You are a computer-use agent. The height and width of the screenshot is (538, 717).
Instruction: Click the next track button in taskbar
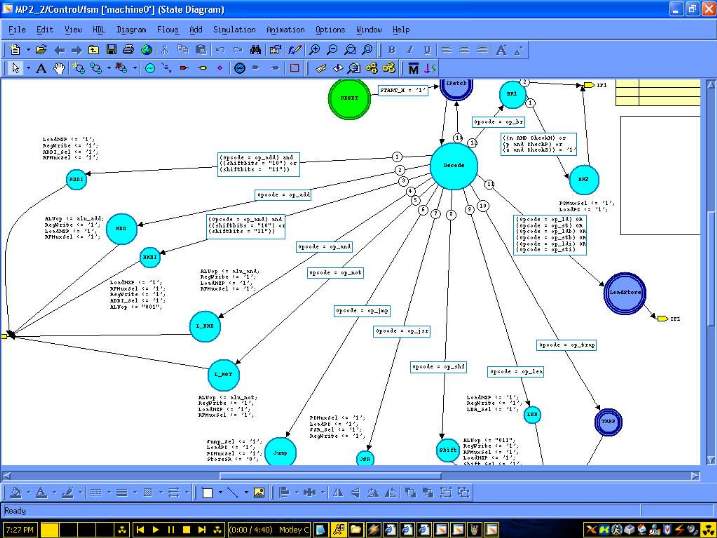[x=202, y=530]
